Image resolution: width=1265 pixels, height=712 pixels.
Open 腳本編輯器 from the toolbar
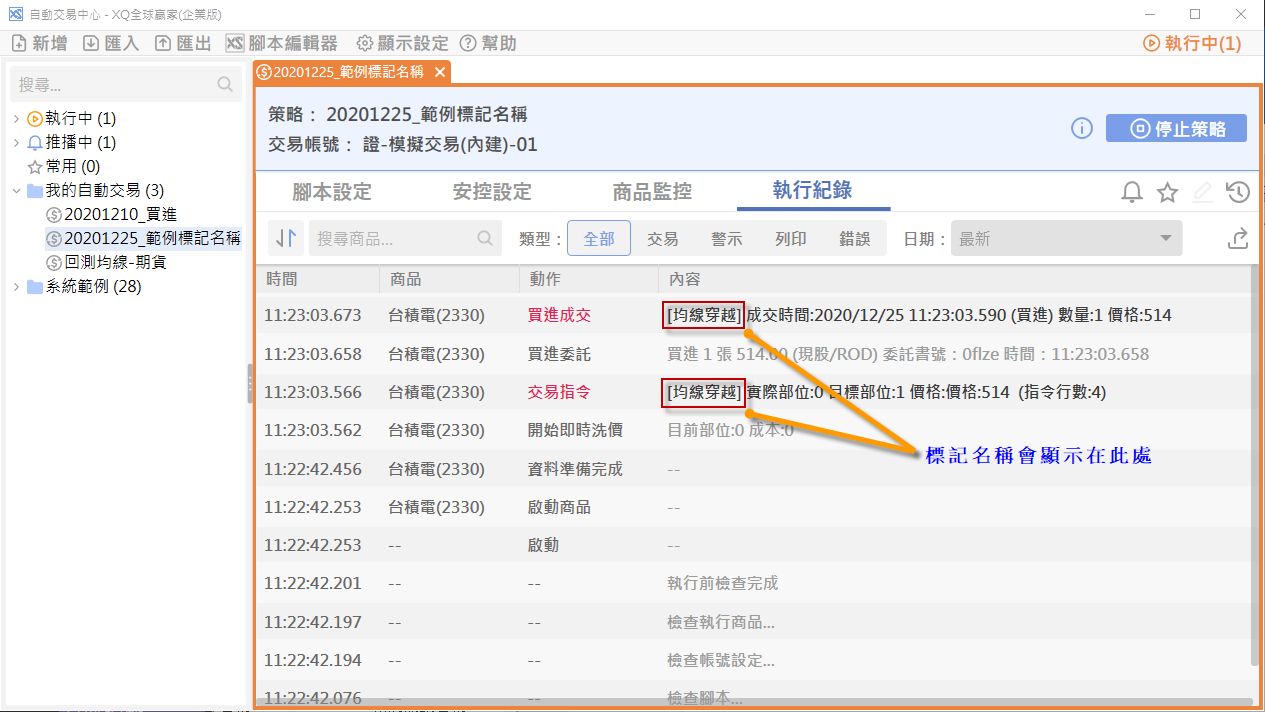coord(281,43)
